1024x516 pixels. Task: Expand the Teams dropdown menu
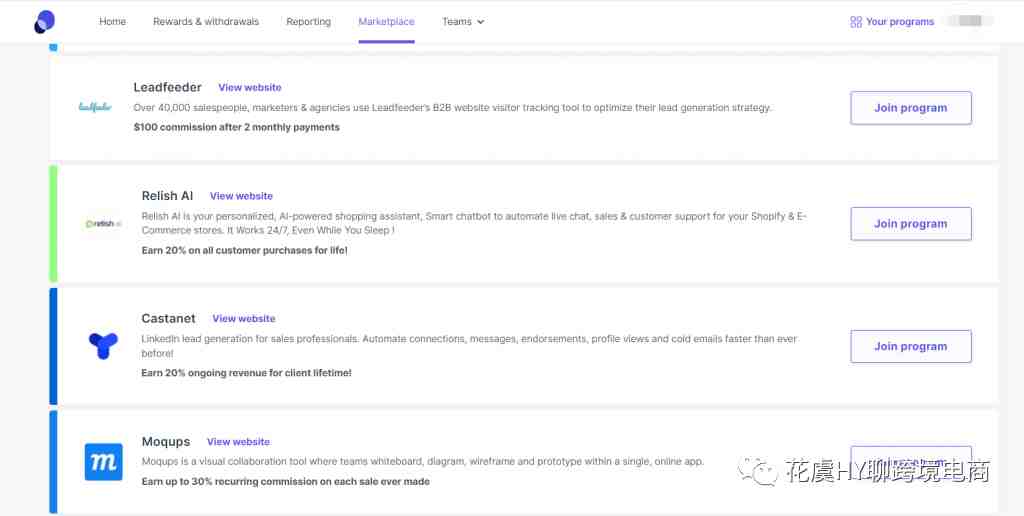pyautogui.click(x=463, y=22)
